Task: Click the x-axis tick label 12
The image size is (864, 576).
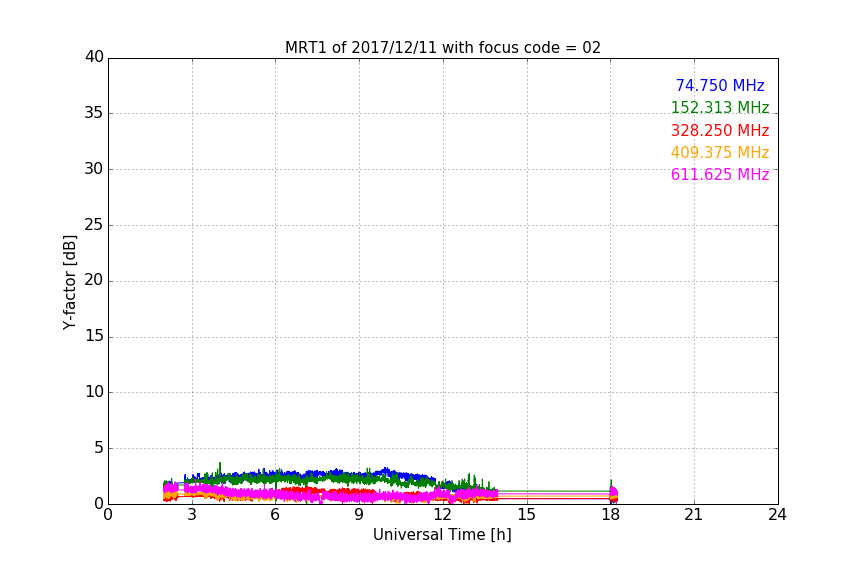Action: [442, 515]
